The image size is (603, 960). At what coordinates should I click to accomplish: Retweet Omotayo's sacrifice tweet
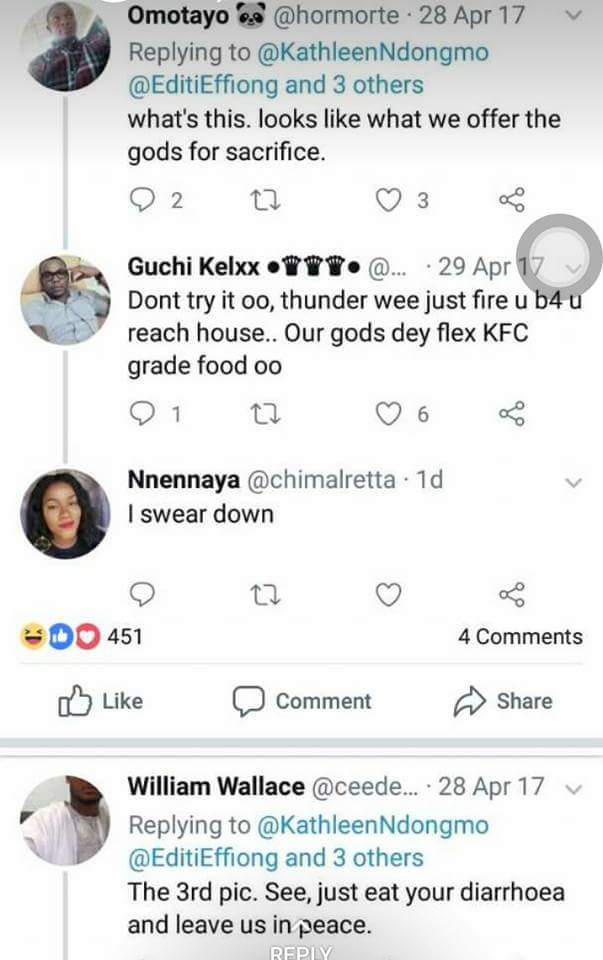point(262,200)
